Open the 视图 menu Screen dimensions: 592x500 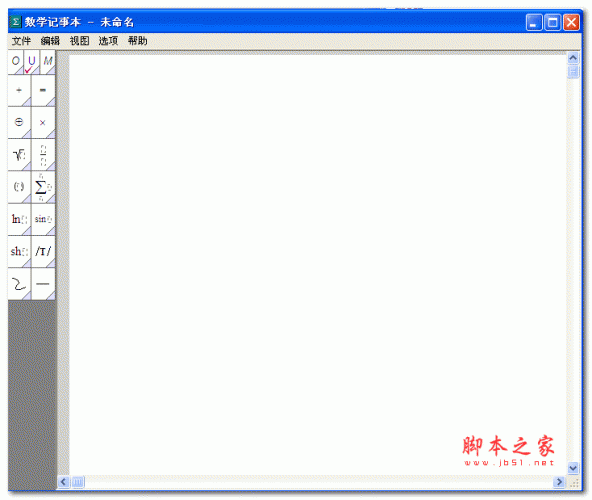pos(79,41)
